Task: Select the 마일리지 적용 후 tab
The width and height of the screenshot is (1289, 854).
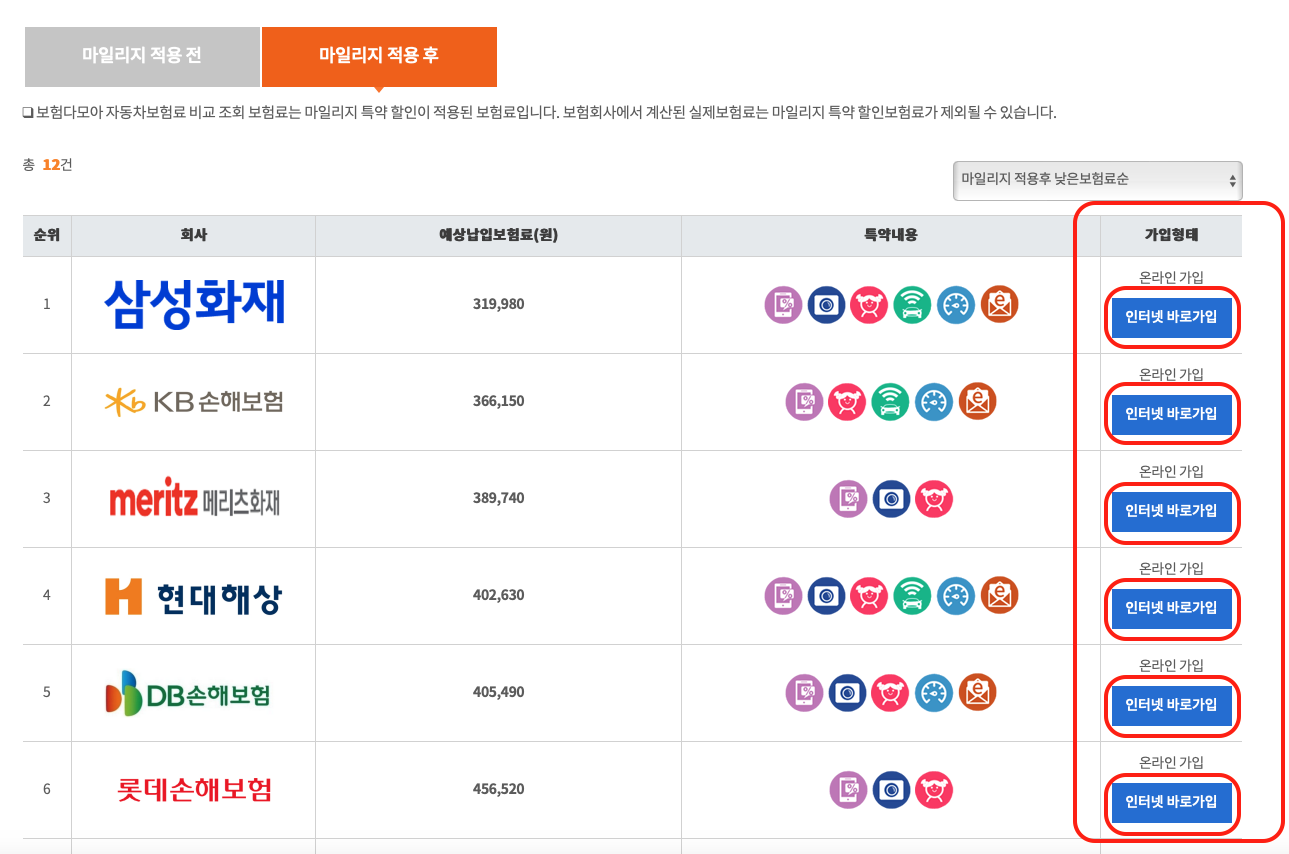Action: [x=379, y=56]
